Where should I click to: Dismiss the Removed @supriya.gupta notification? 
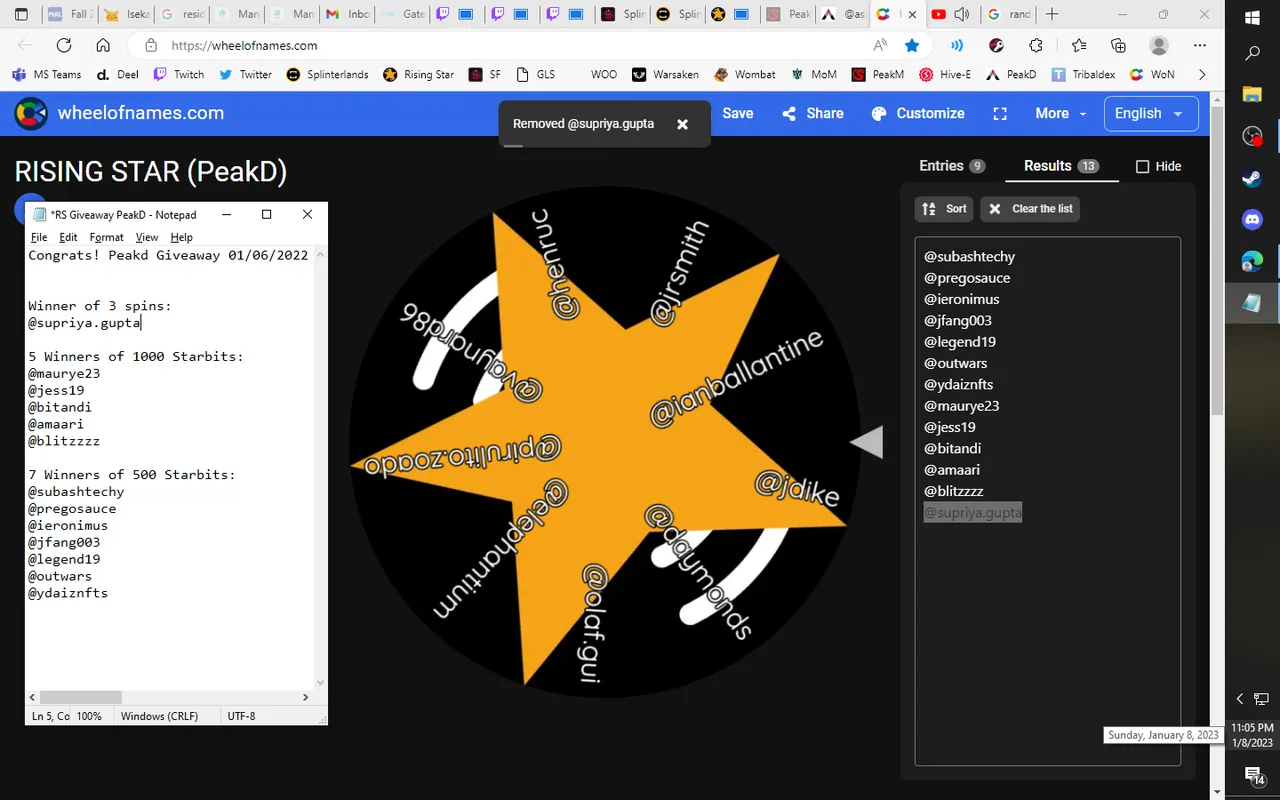[x=682, y=124]
